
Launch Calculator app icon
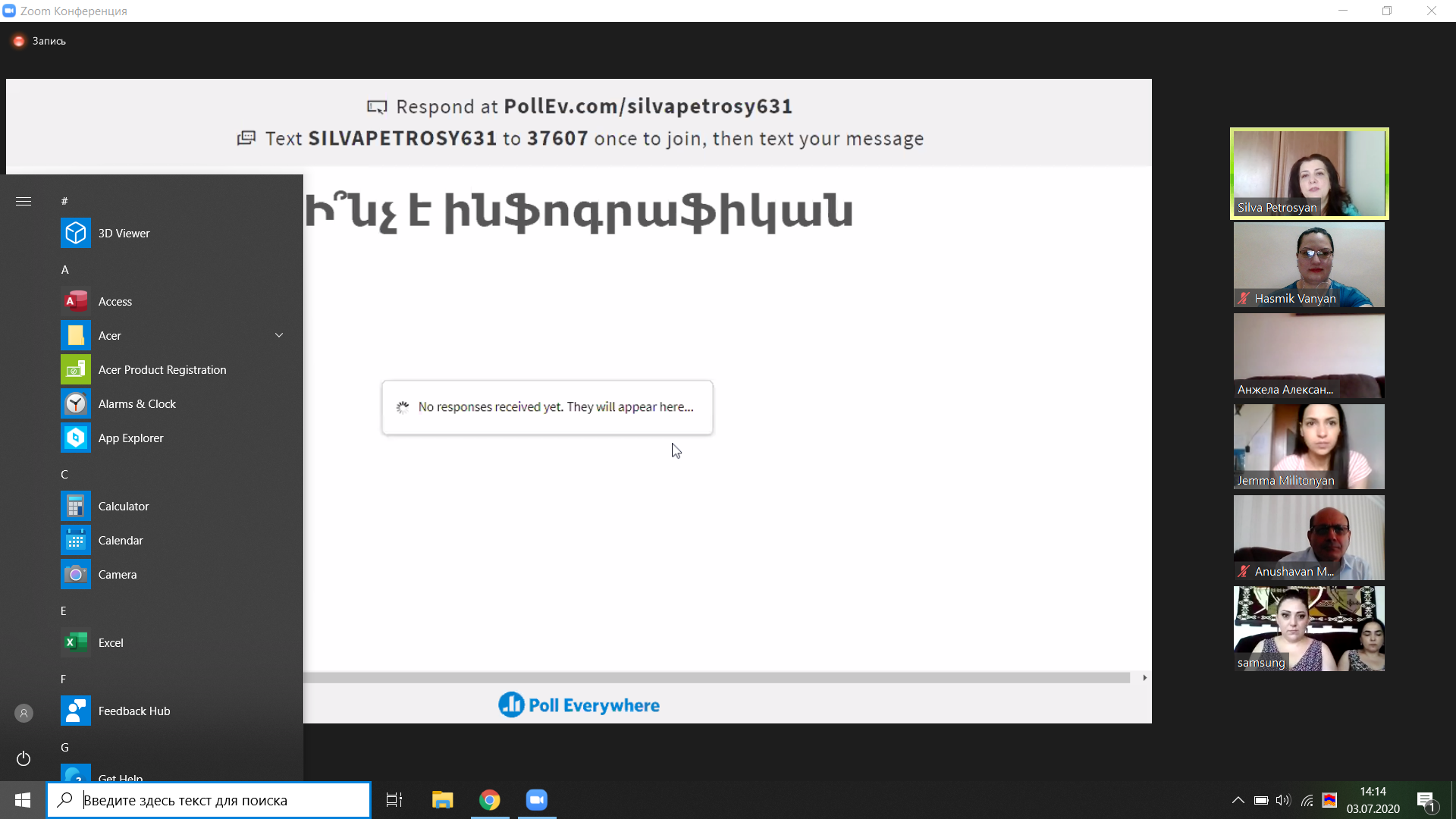(x=76, y=506)
